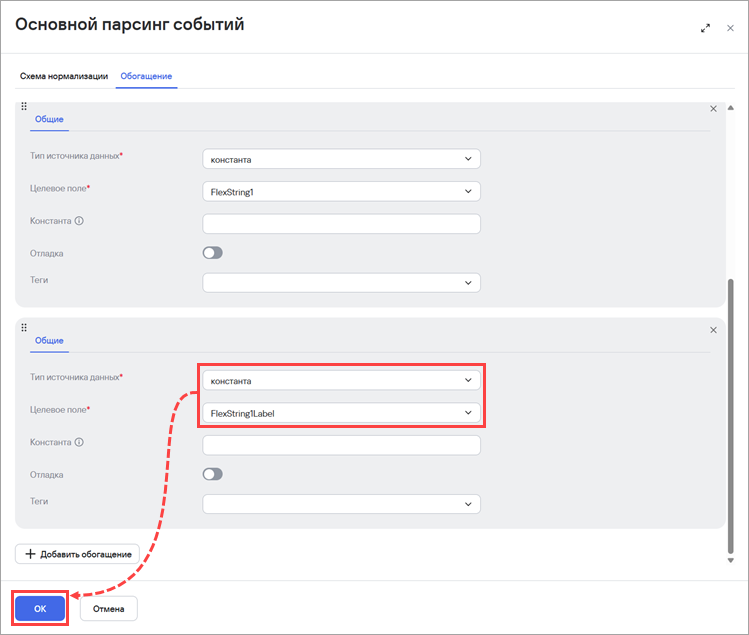Viewport: 749px width, 635px height.
Task: Click the scrollbar up arrow
Action: coord(730,108)
